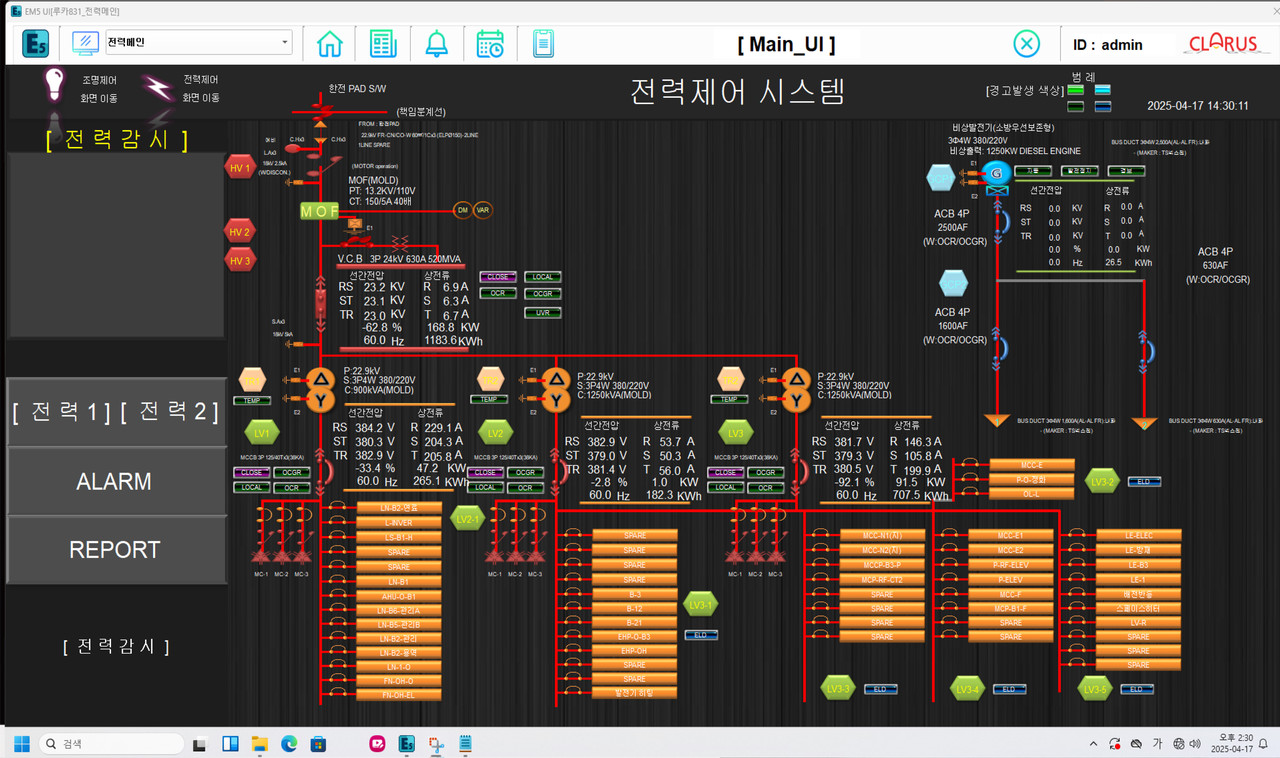
Task: Click the circled X icon beside ID
Action: point(1026,44)
